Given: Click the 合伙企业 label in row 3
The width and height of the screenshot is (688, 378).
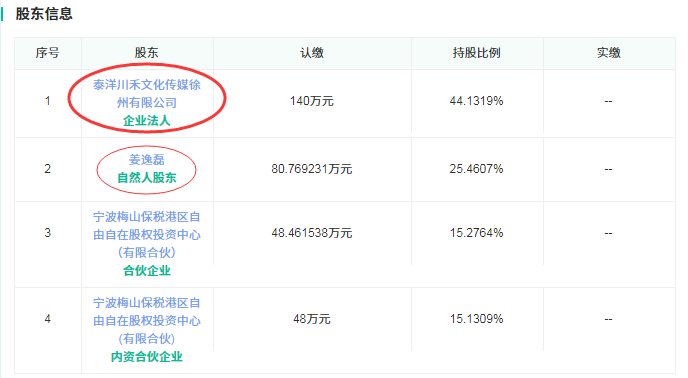Looking at the screenshot, I should pos(147,270).
